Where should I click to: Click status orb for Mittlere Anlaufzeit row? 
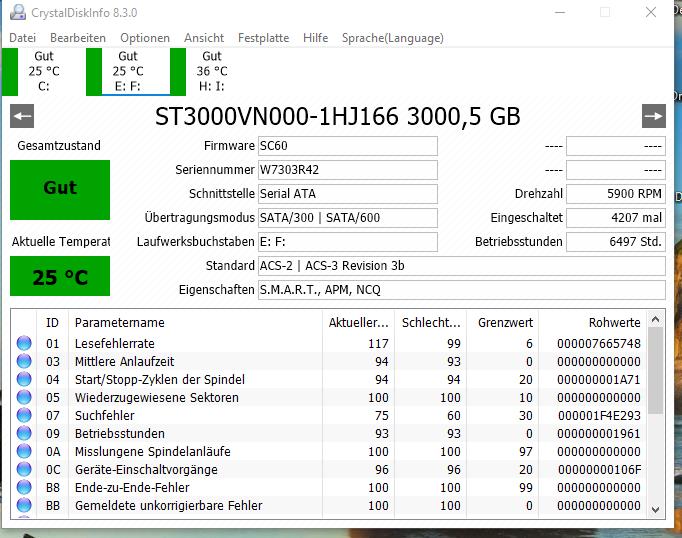pyautogui.click(x=24, y=361)
